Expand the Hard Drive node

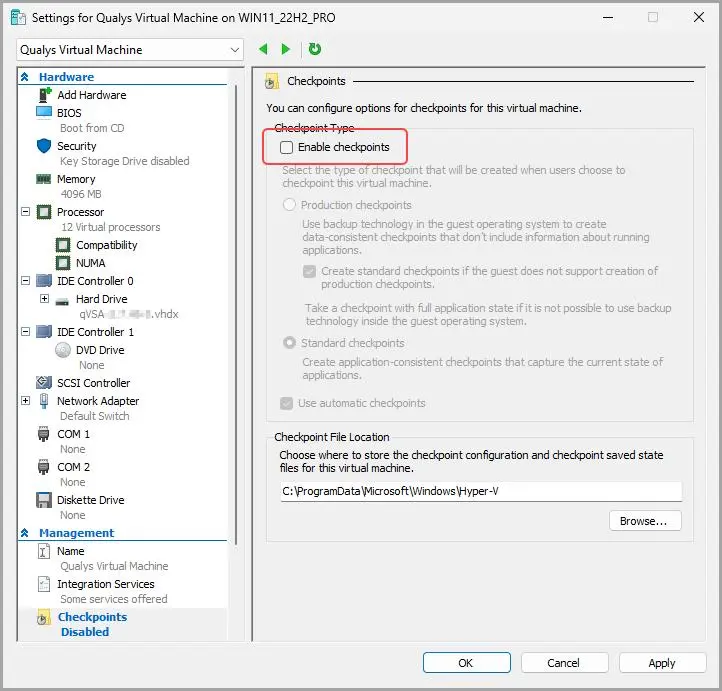pyautogui.click(x=44, y=299)
